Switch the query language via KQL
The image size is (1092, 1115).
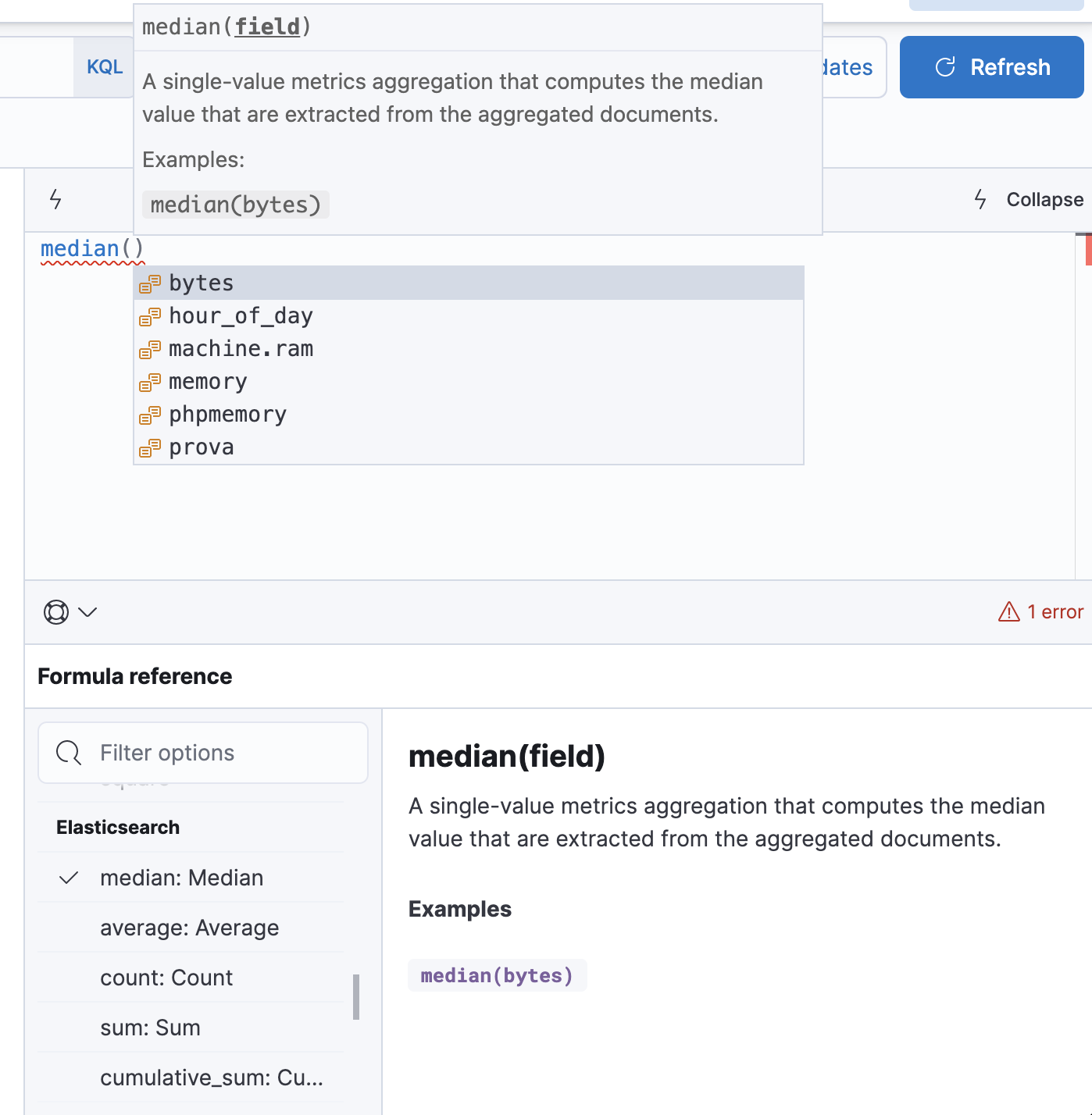(x=105, y=67)
